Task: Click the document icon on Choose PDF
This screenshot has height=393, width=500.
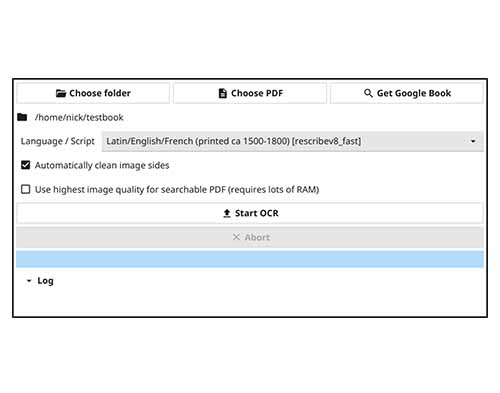Action: point(222,93)
